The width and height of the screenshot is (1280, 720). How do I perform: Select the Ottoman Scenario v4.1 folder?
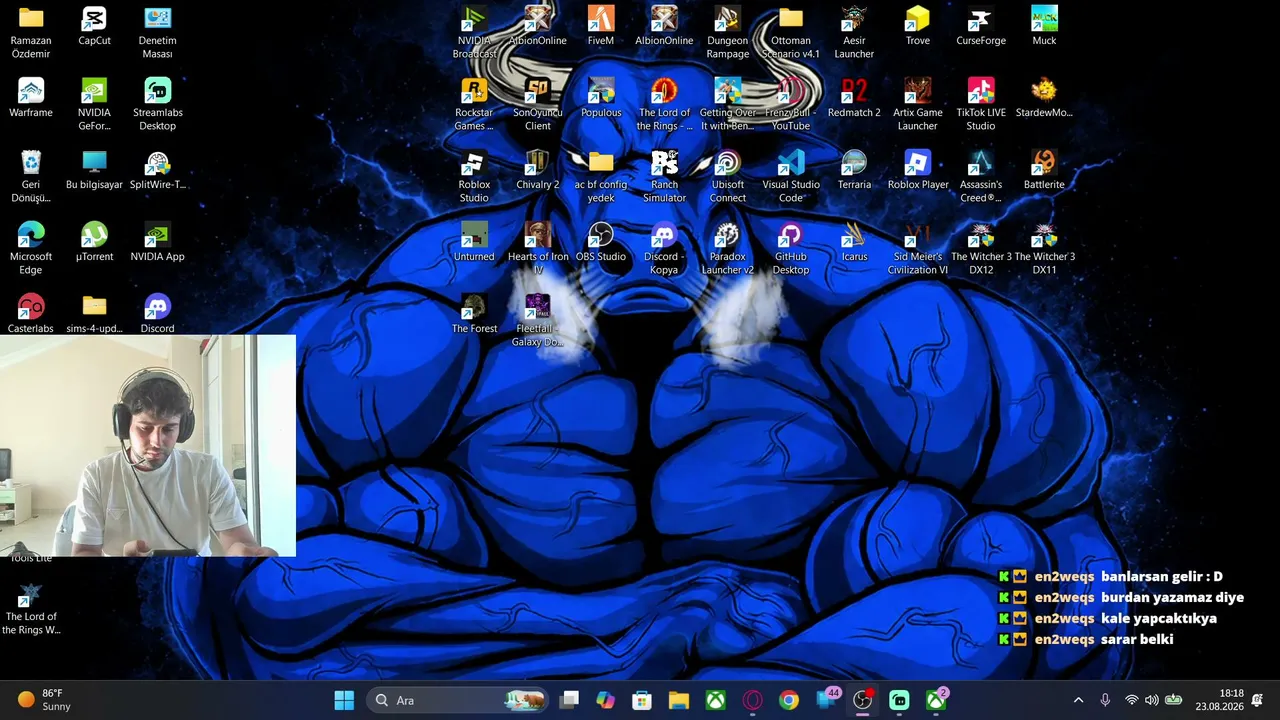[791, 33]
